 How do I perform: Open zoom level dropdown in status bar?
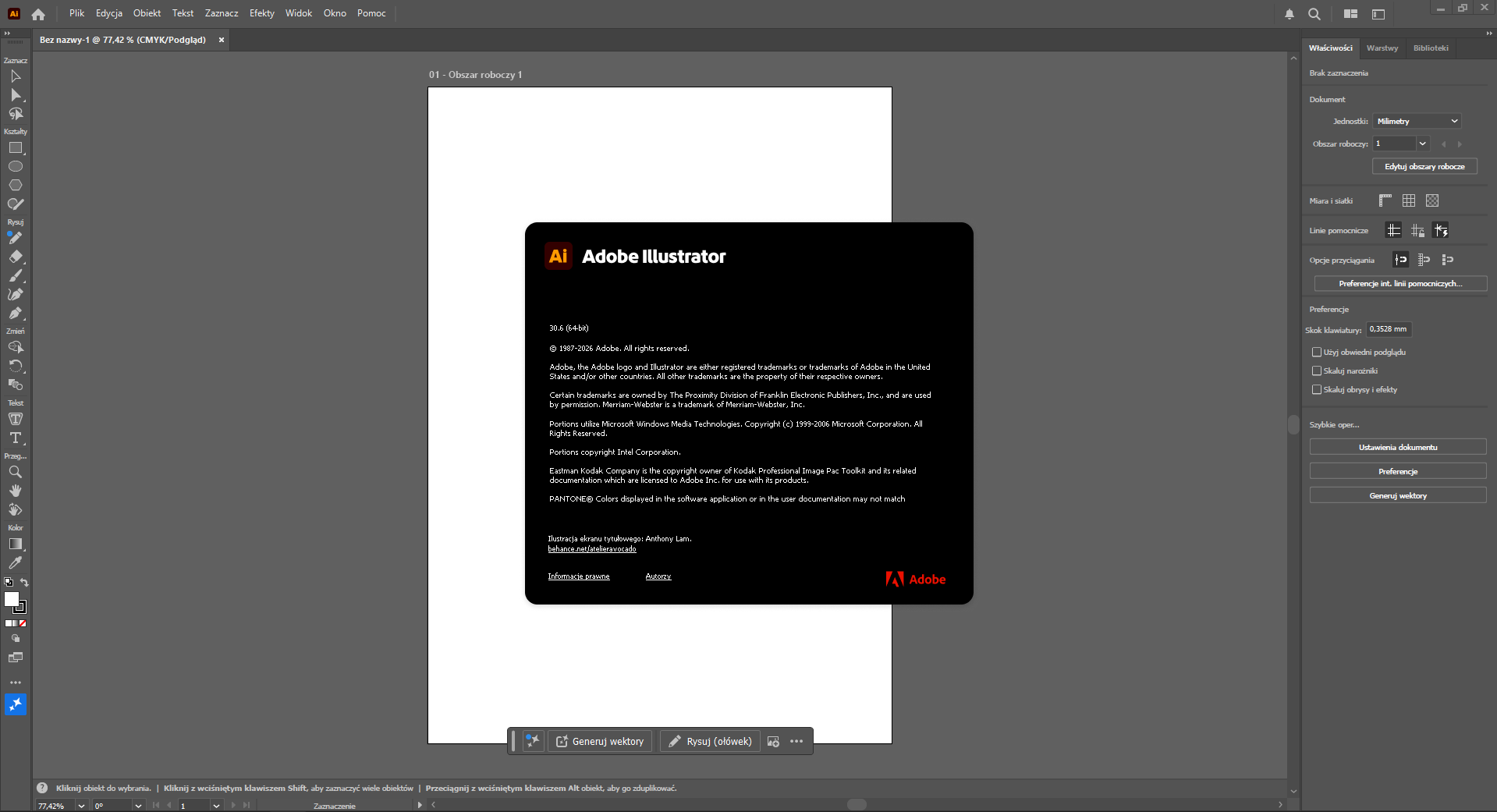tap(81, 806)
